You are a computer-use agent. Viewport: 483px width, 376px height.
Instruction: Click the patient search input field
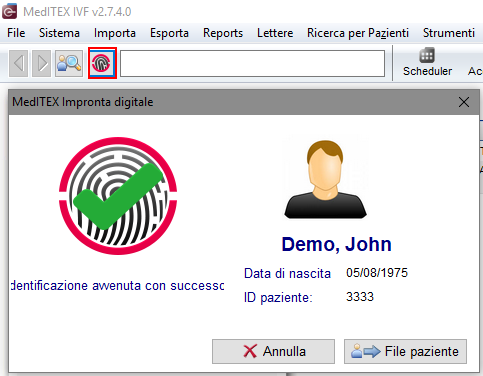252,63
